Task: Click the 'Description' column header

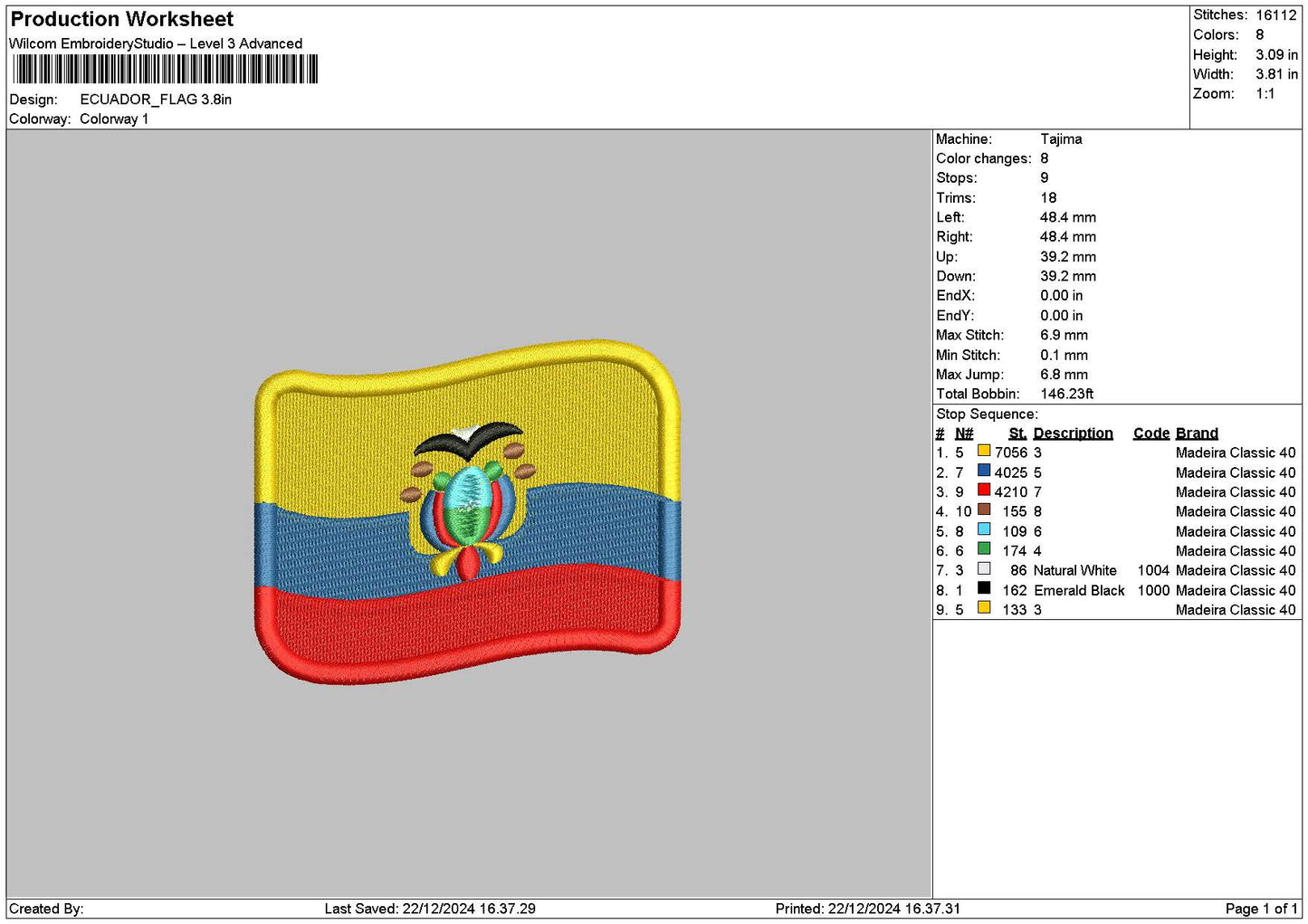Action: click(x=1074, y=433)
